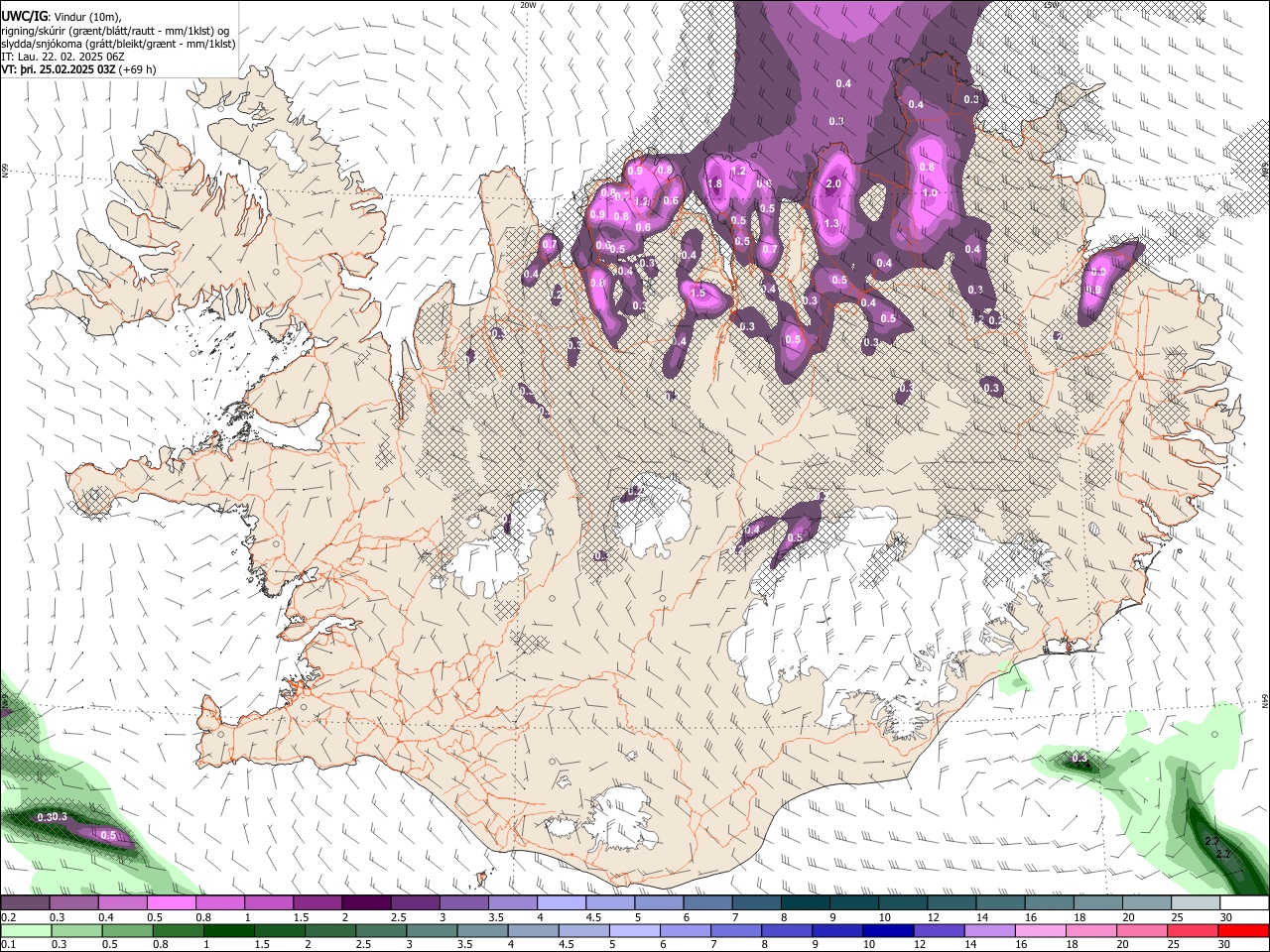Click the '1.8' snowfall value on the map

[713, 183]
